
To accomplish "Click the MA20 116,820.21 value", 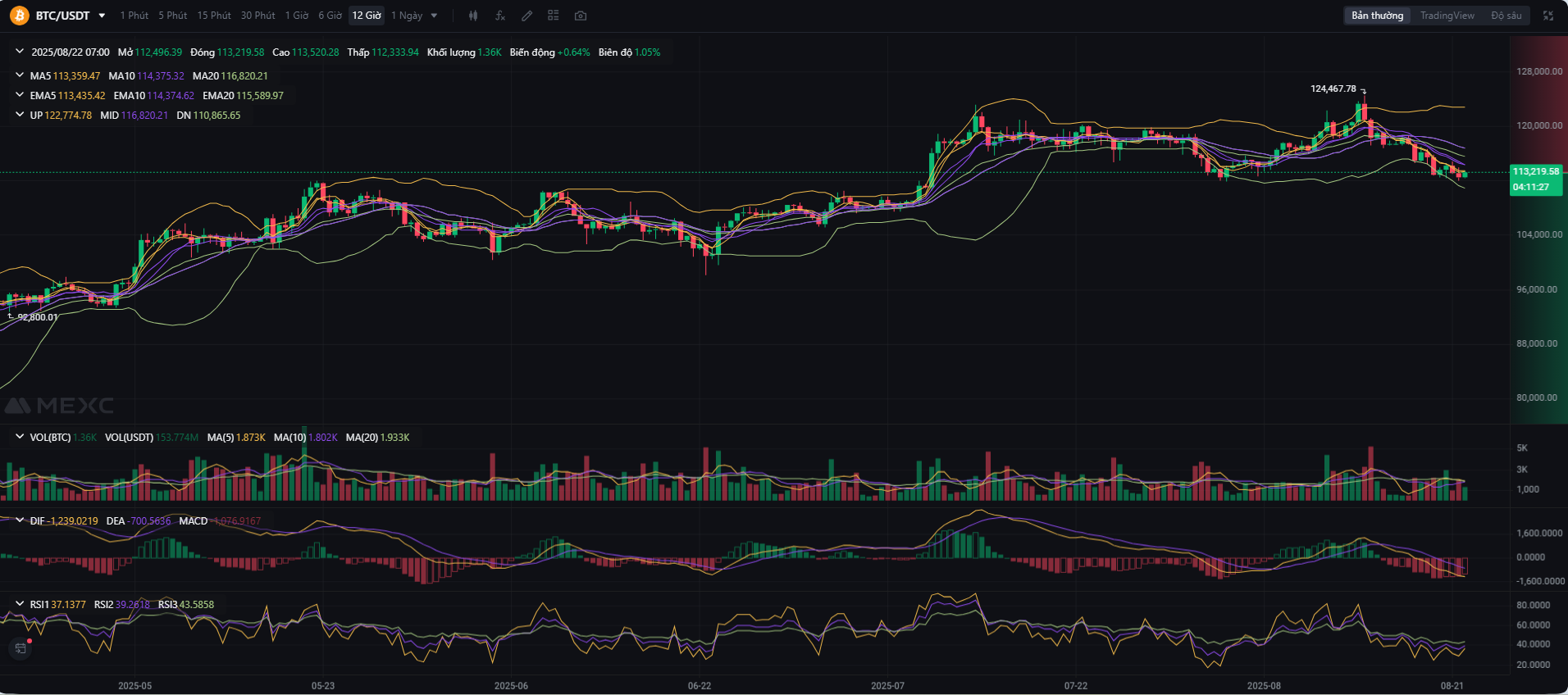I will [x=244, y=75].
